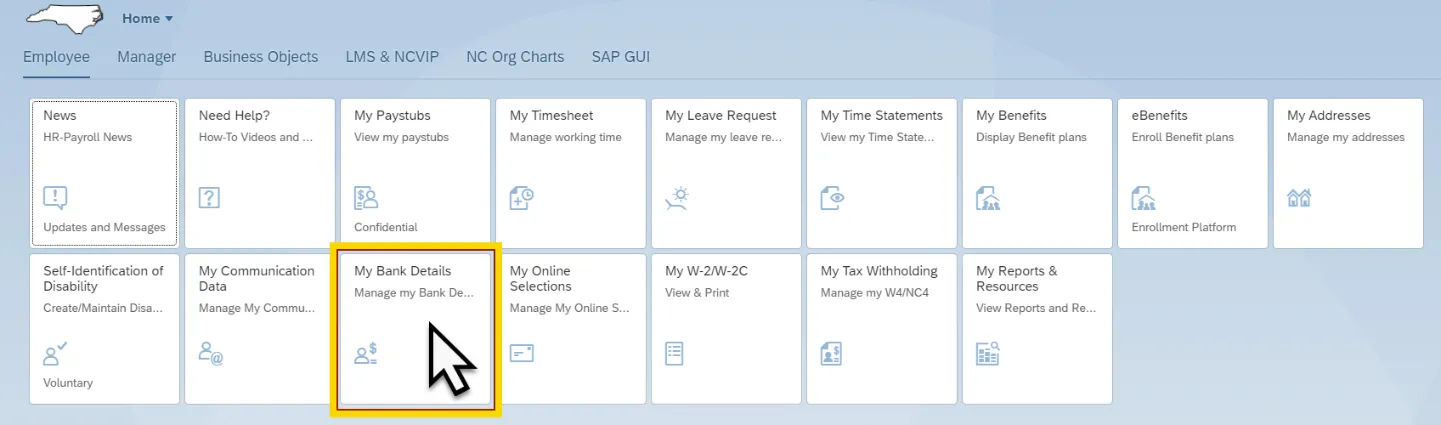The image size is (1441, 425).
Task: Switch to the Manager tab
Action: click(x=146, y=57)
